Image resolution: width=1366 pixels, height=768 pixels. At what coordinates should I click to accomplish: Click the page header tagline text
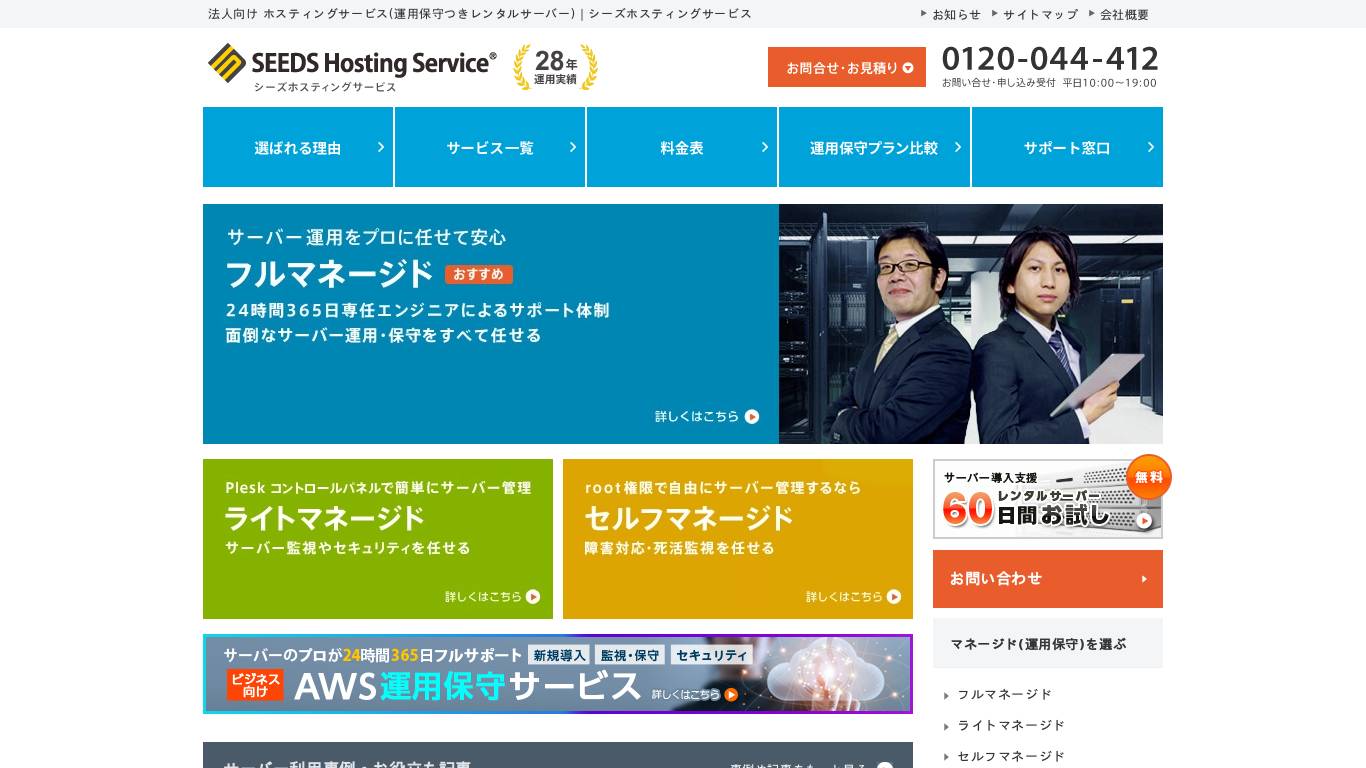(480, 14)
